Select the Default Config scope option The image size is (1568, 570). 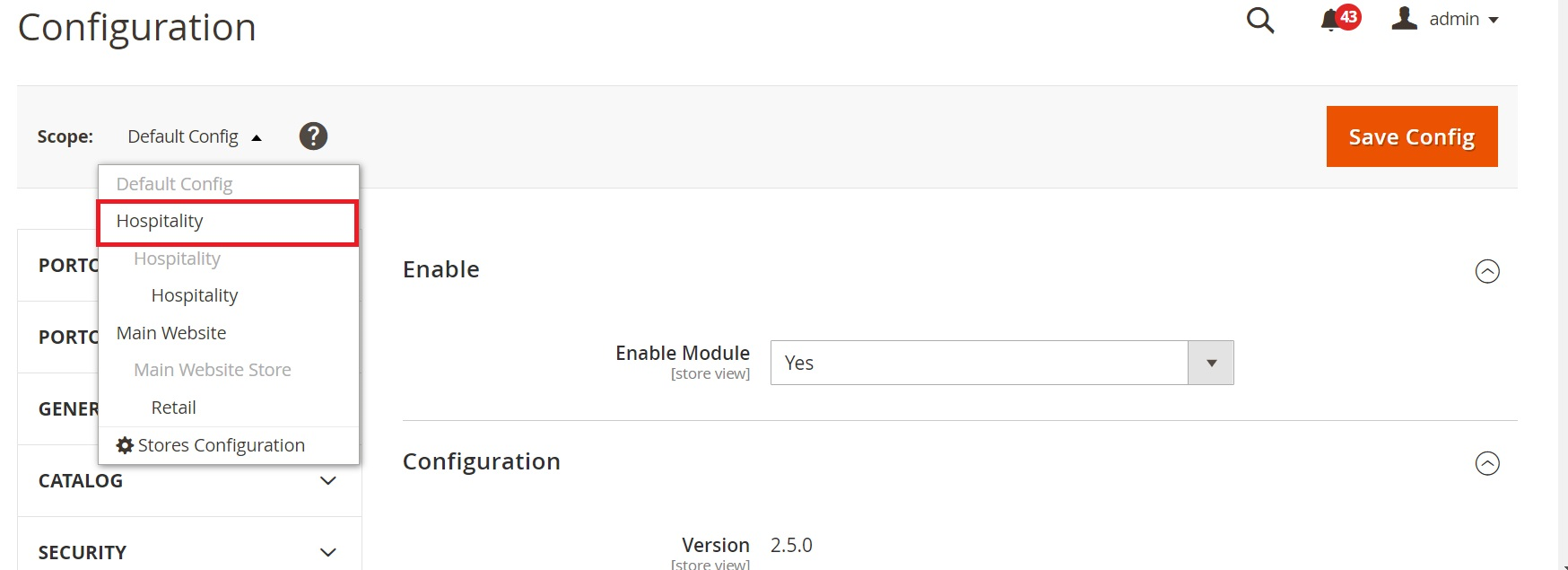[174, 184]
